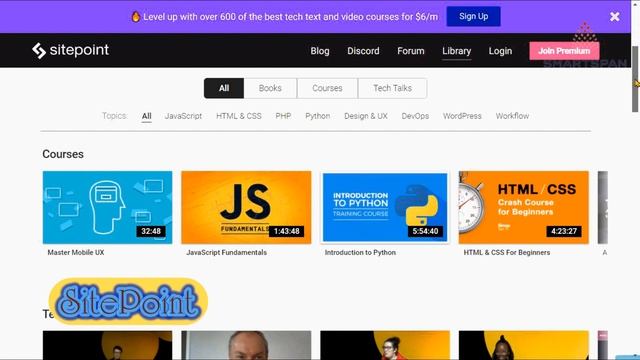The width and height of the screenshot is (640, 360).
Task: Click the SitePoint logo in header
Action: 71,51
